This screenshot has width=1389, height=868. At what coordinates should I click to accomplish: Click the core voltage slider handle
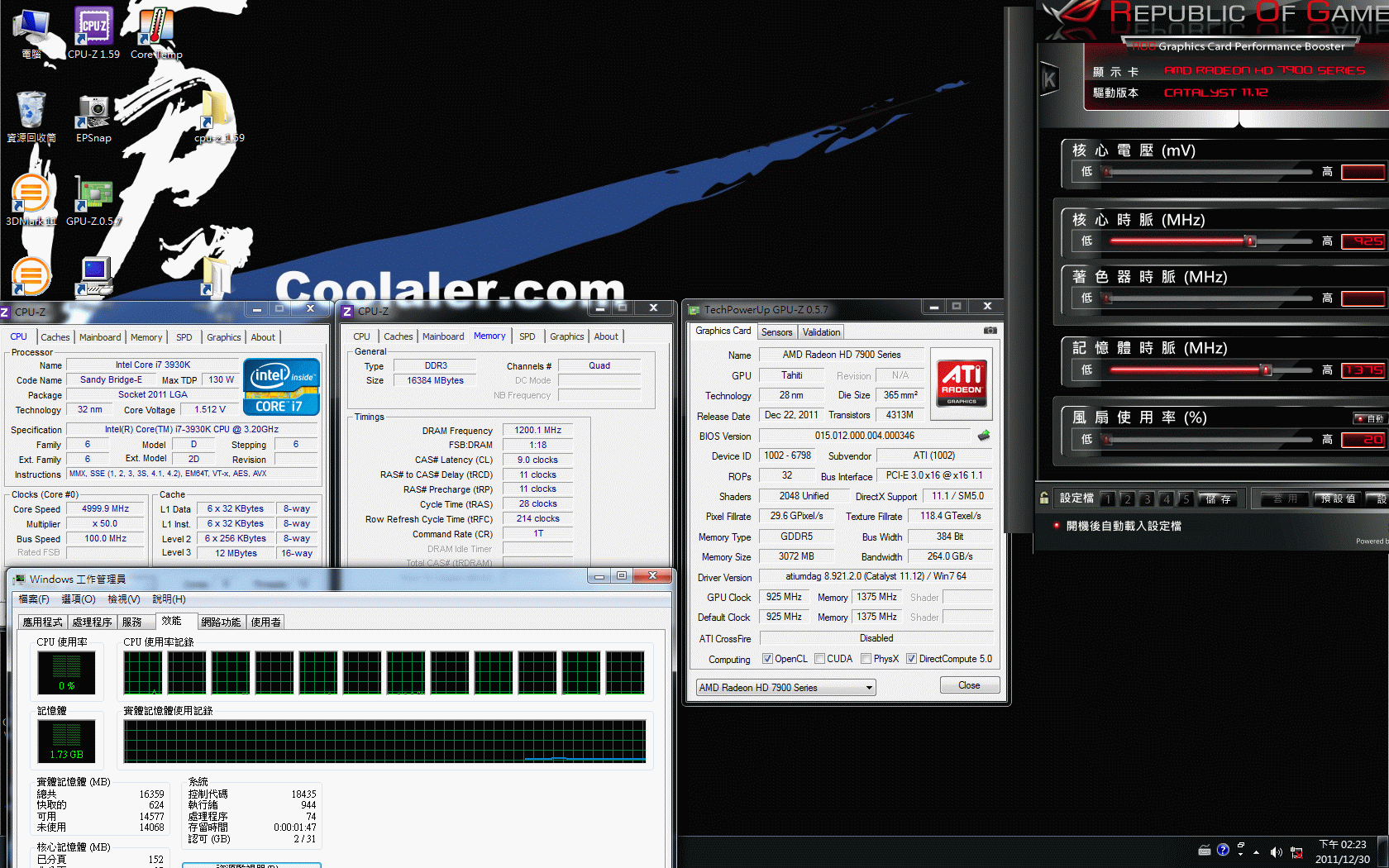(x=1108, y=172)
